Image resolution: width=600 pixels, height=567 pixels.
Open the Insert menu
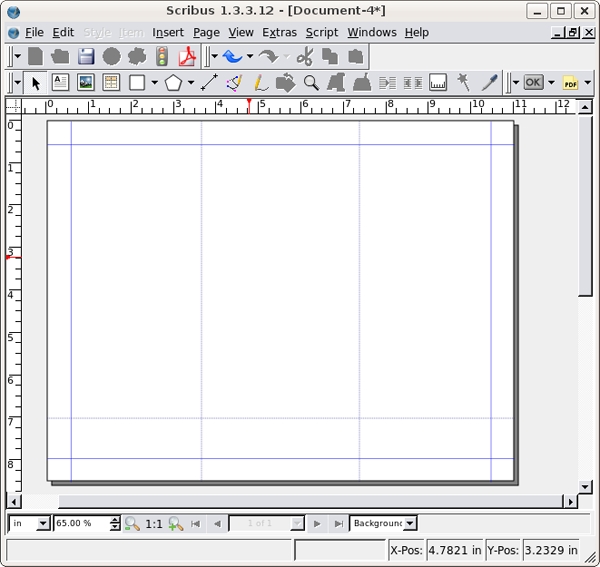[x=168, y=32]
